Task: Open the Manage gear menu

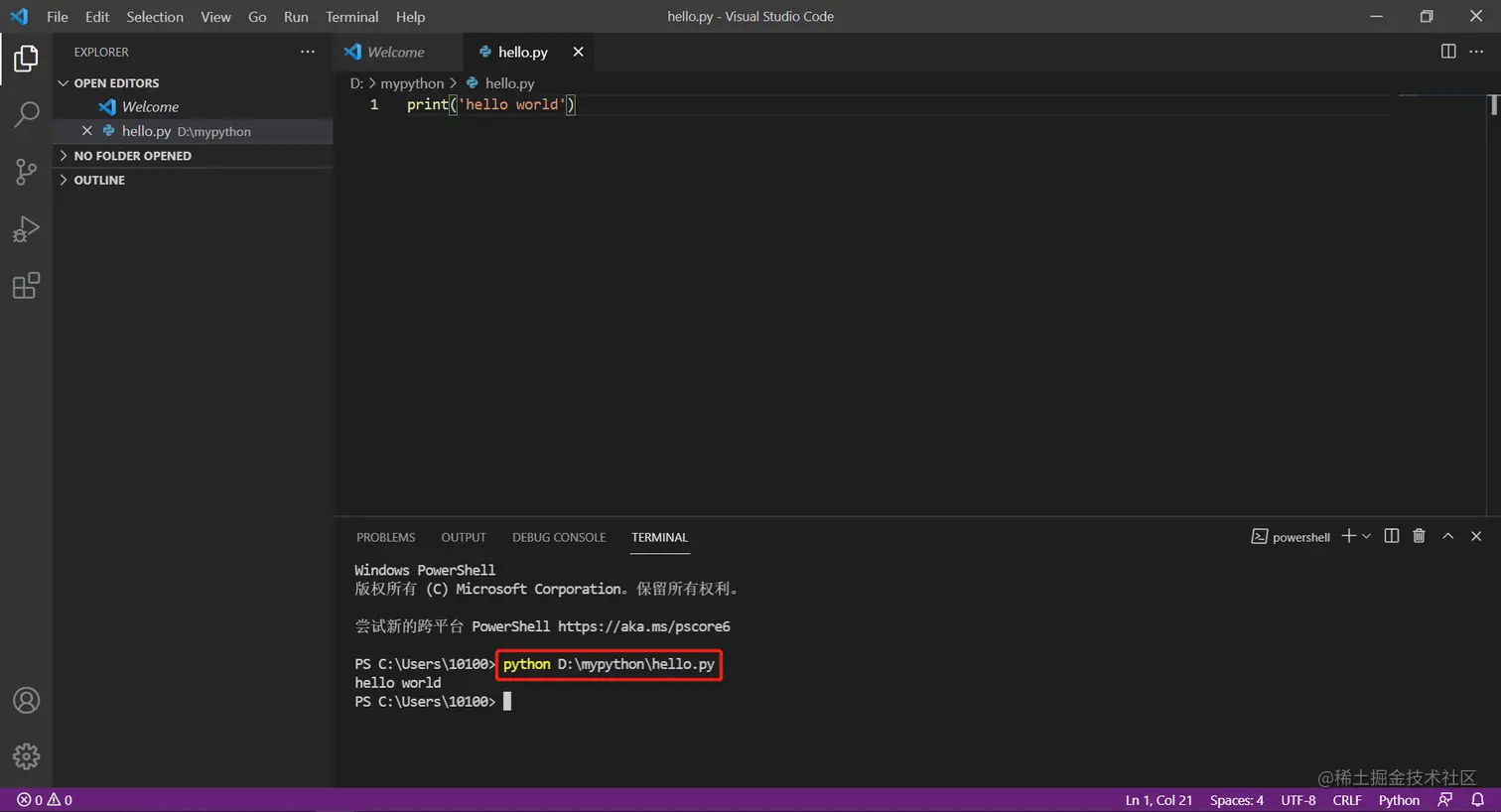Action: (25, 755)
